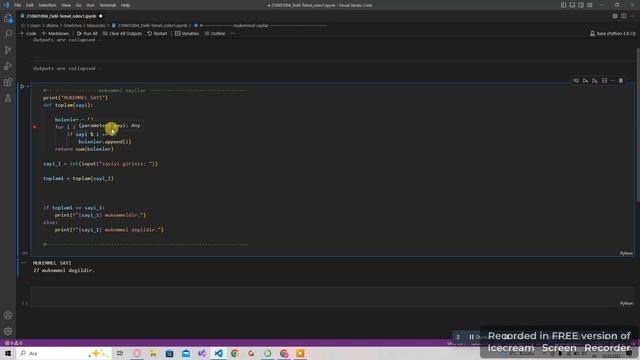Click the Windows taskbar search box
The height and width of the screenshot is (360, 640).
pyautogui.click(x=63, y=353)
